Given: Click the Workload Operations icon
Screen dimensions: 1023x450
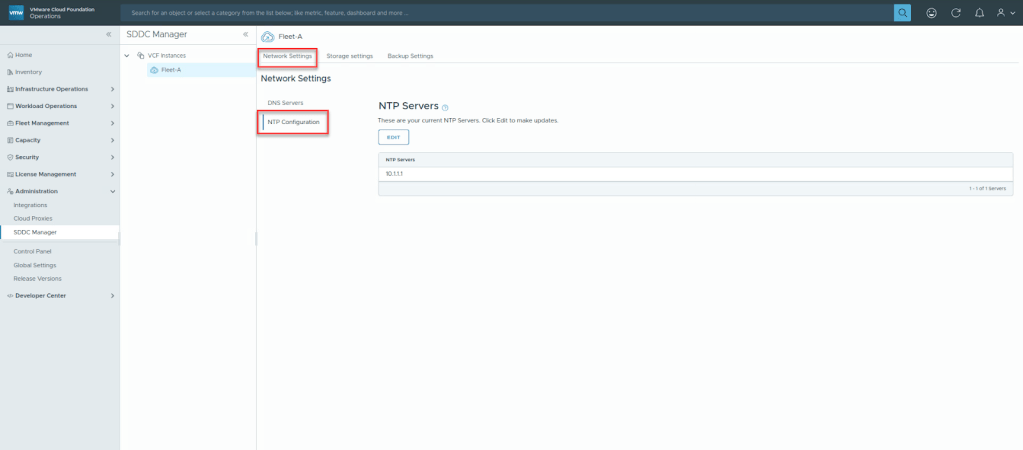Looking at the screenshot, I should tap(10, 106).
